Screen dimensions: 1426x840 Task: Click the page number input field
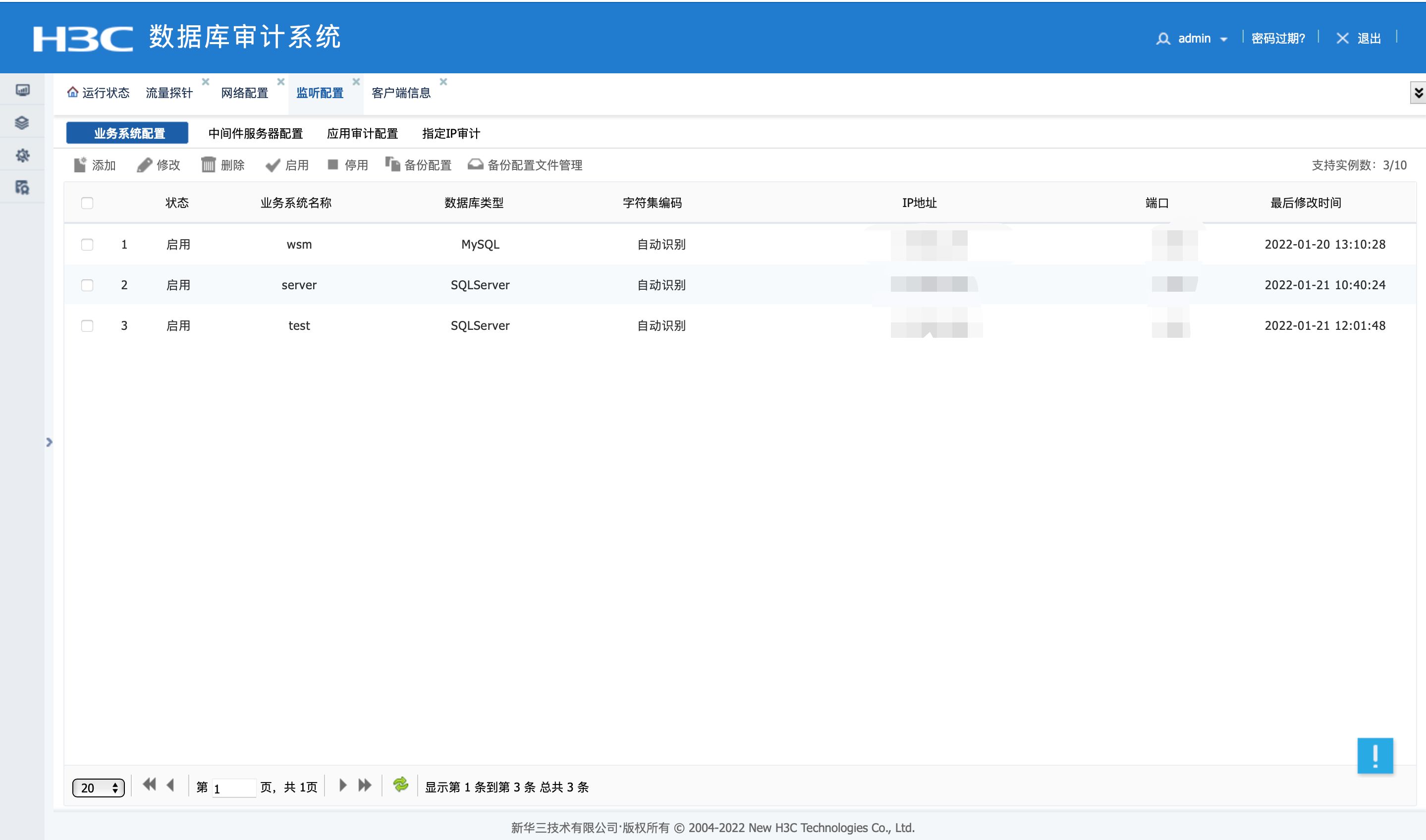point(233,787)
